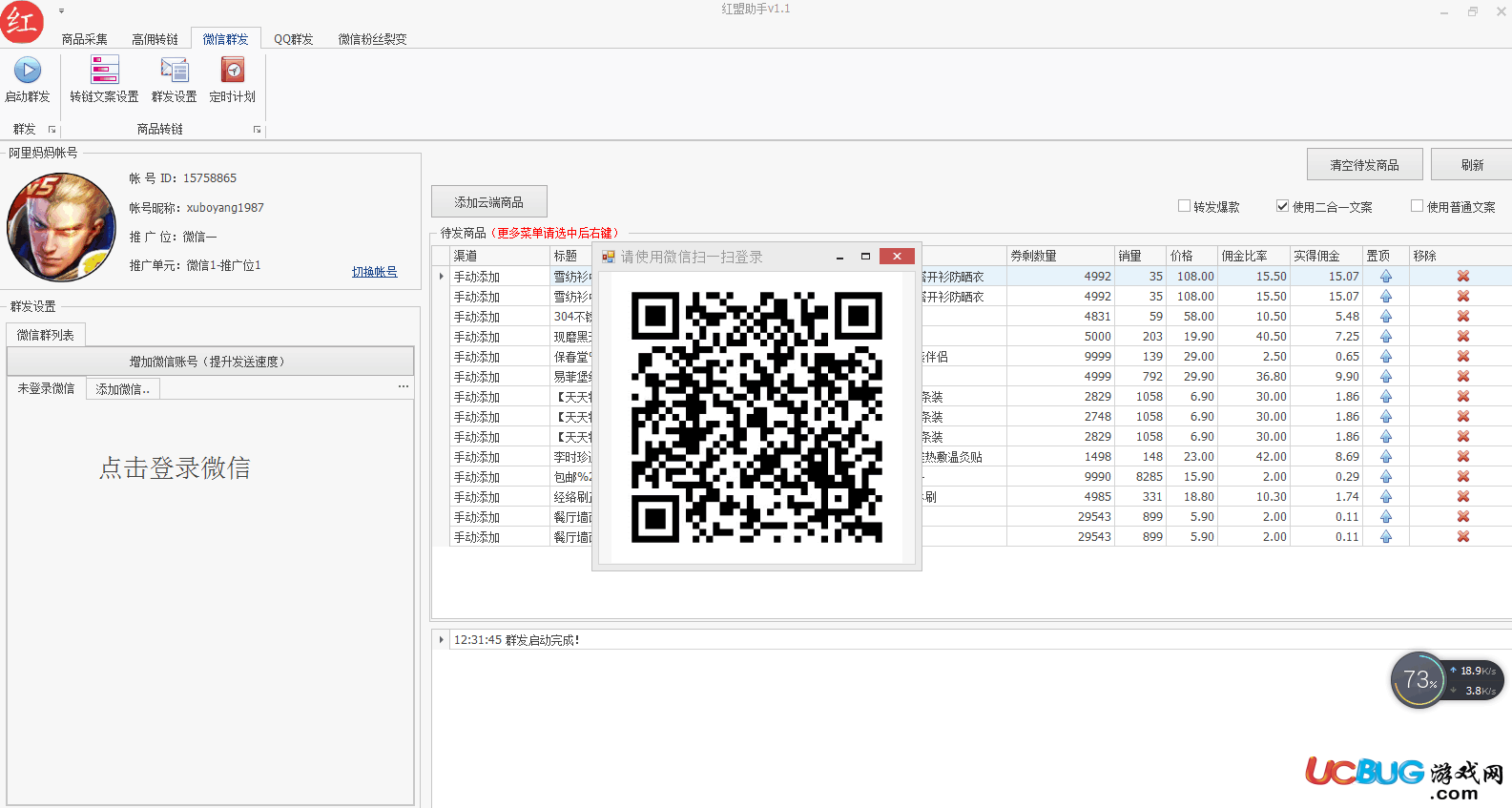The height and width of the screenshot is (808, 1512).
Task: Click the commission cell showing 8.69
Action: [x=1327, y=457]
